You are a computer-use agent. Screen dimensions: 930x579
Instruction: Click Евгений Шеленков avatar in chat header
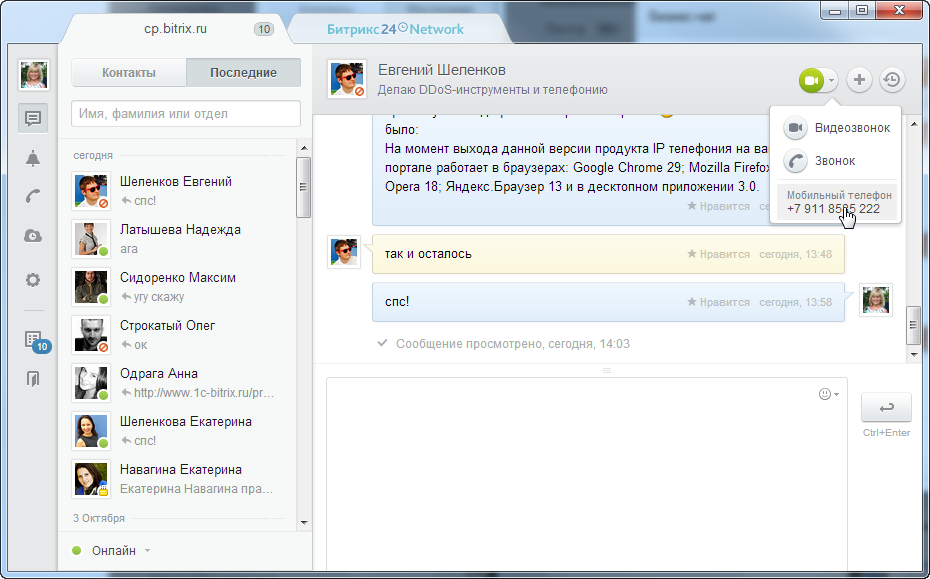coord(346,79)
